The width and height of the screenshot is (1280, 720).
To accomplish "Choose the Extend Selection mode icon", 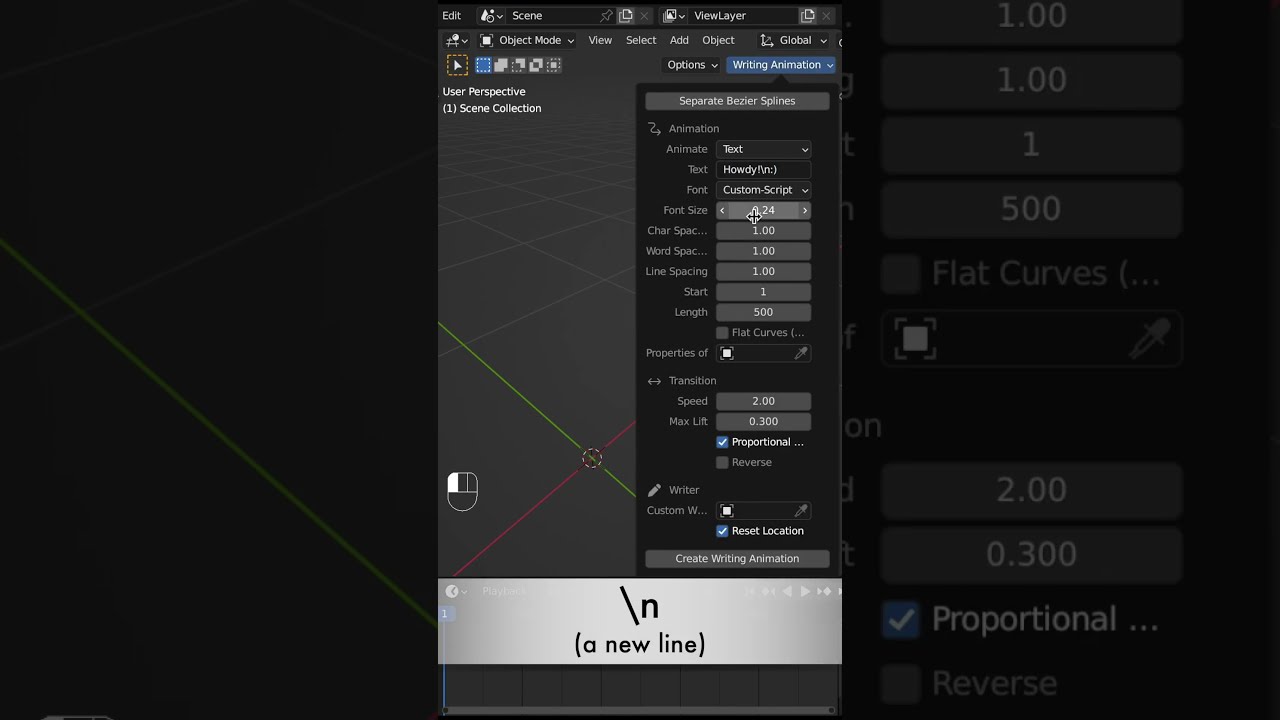I will tap(501, 65).
